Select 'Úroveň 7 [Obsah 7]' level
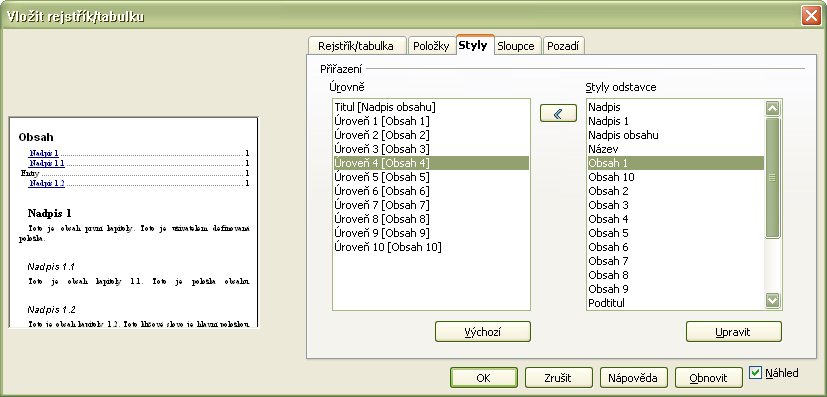 coord(431,205)
